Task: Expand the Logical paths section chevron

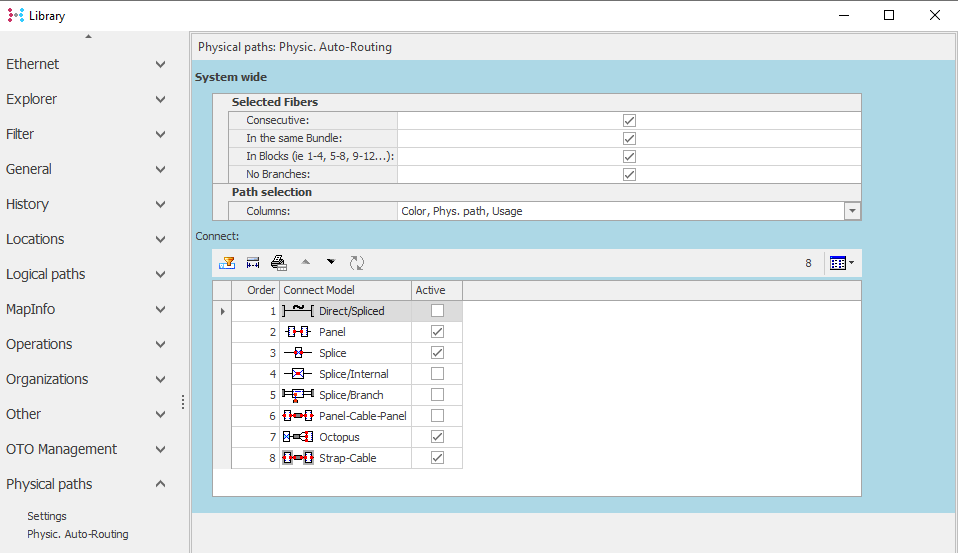Action: point(160,274)
